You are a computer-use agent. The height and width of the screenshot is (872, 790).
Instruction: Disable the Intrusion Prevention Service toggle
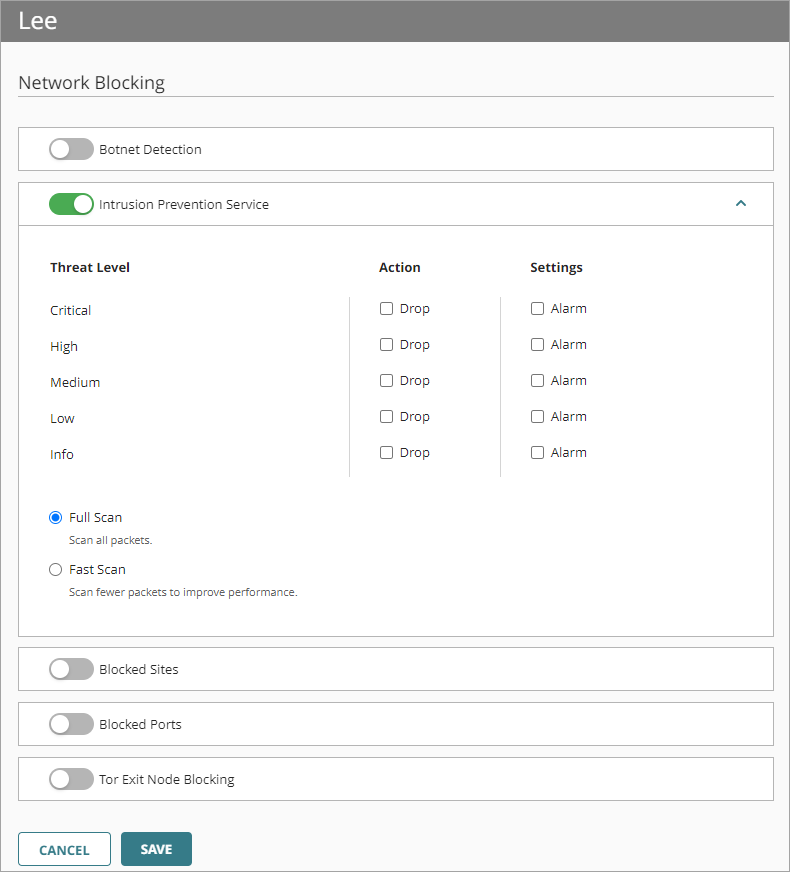point(71,204)
